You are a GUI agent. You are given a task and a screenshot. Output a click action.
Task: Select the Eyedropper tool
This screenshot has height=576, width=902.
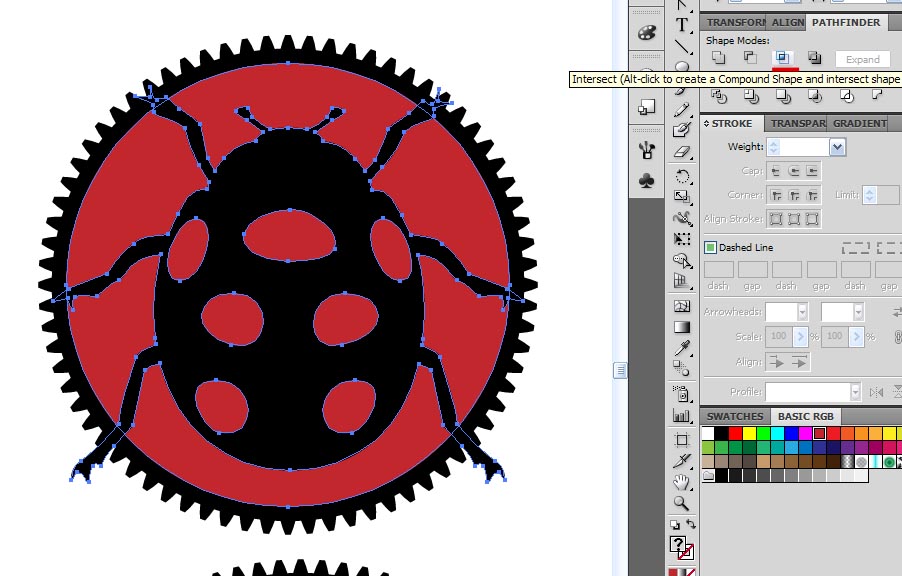pyautogui.click(x=682, y=348)
